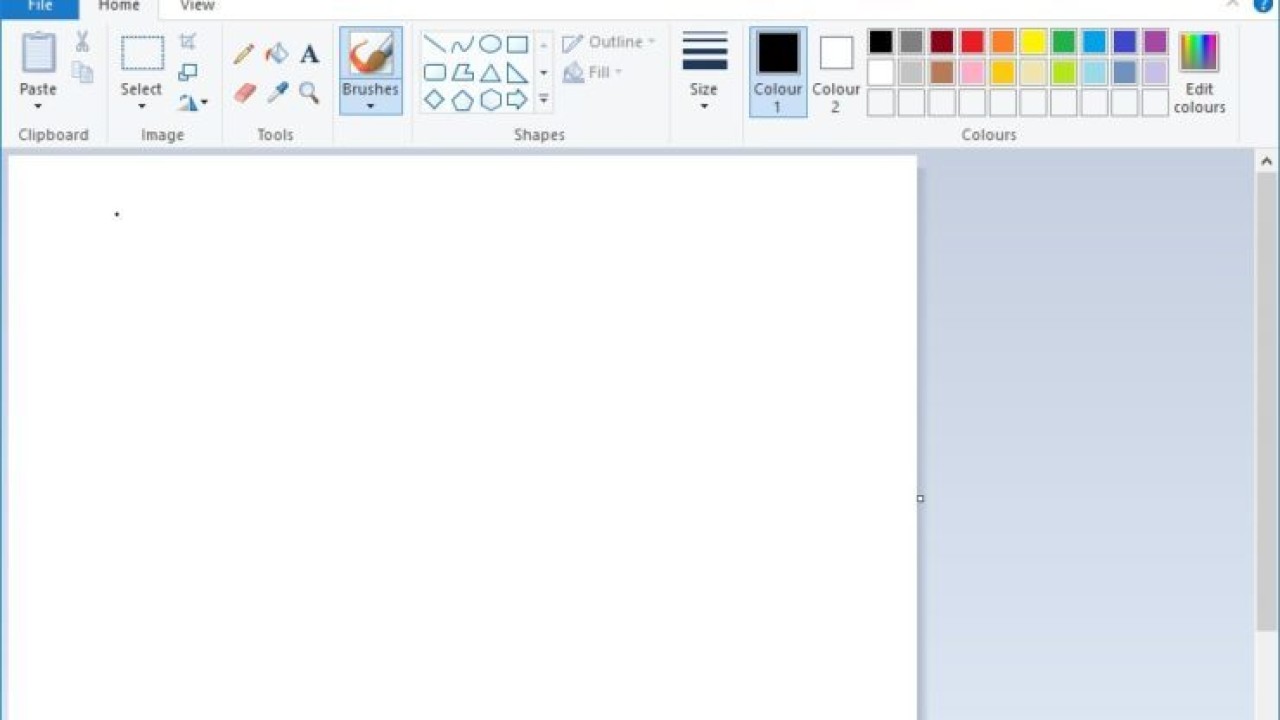1280x720 pixels.
Task: Activate Colour 1 selector
Action: pyautogui.click(x=778, y=71)
